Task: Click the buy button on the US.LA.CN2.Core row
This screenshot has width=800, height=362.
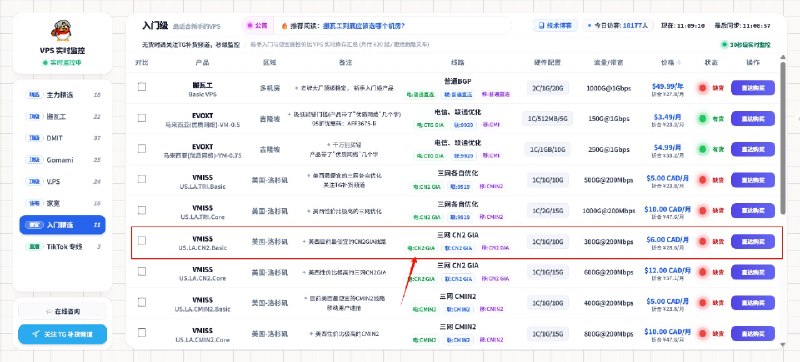Action: tap(753, 272)
